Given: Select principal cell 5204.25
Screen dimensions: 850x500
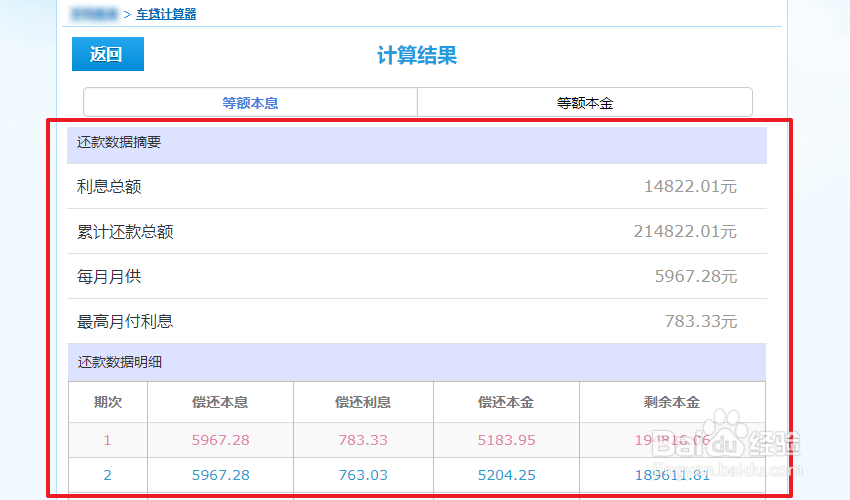Looking at the screenshot, I should 506,475.
